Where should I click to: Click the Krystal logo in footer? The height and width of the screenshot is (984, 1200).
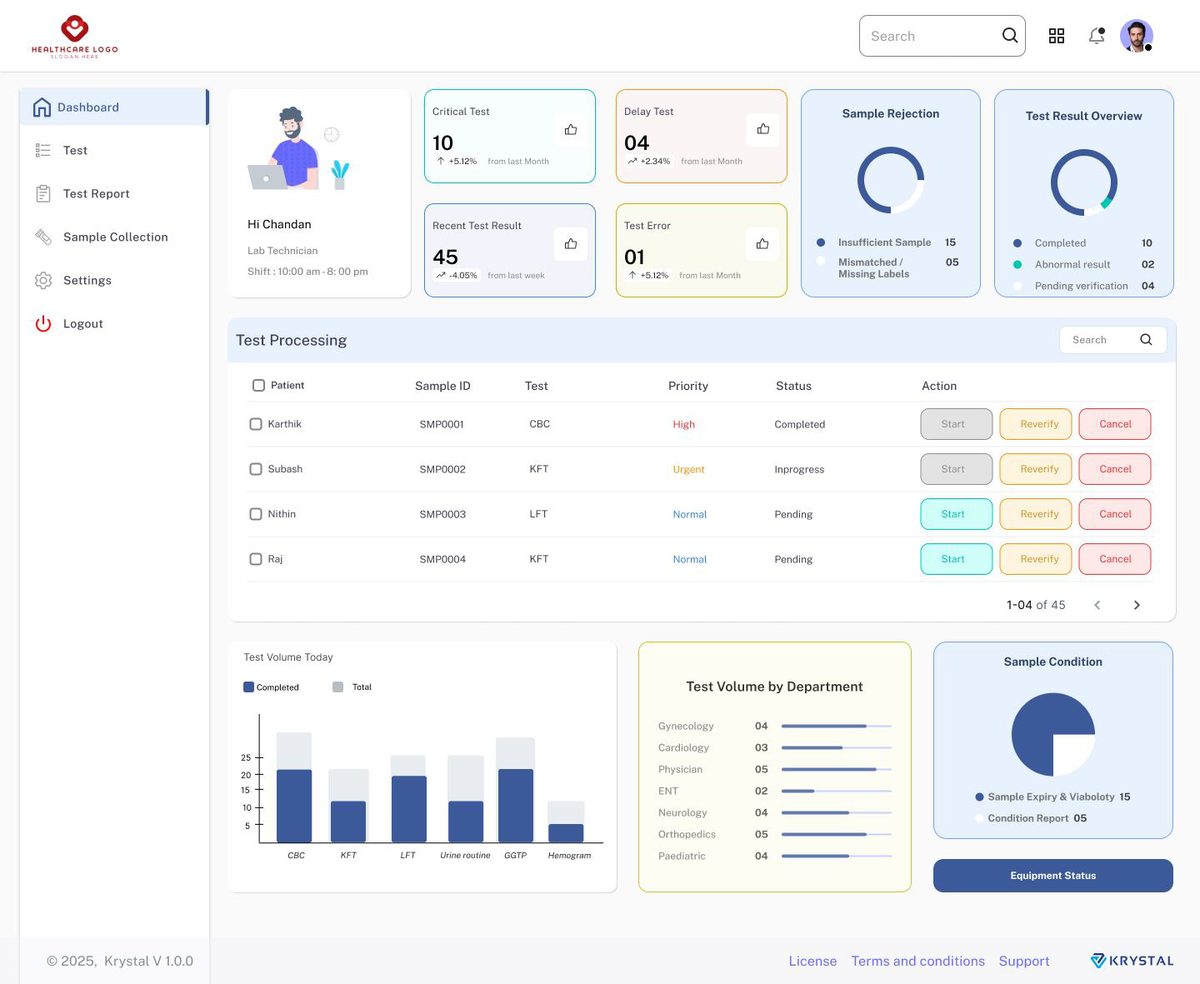pos(1132,961)
